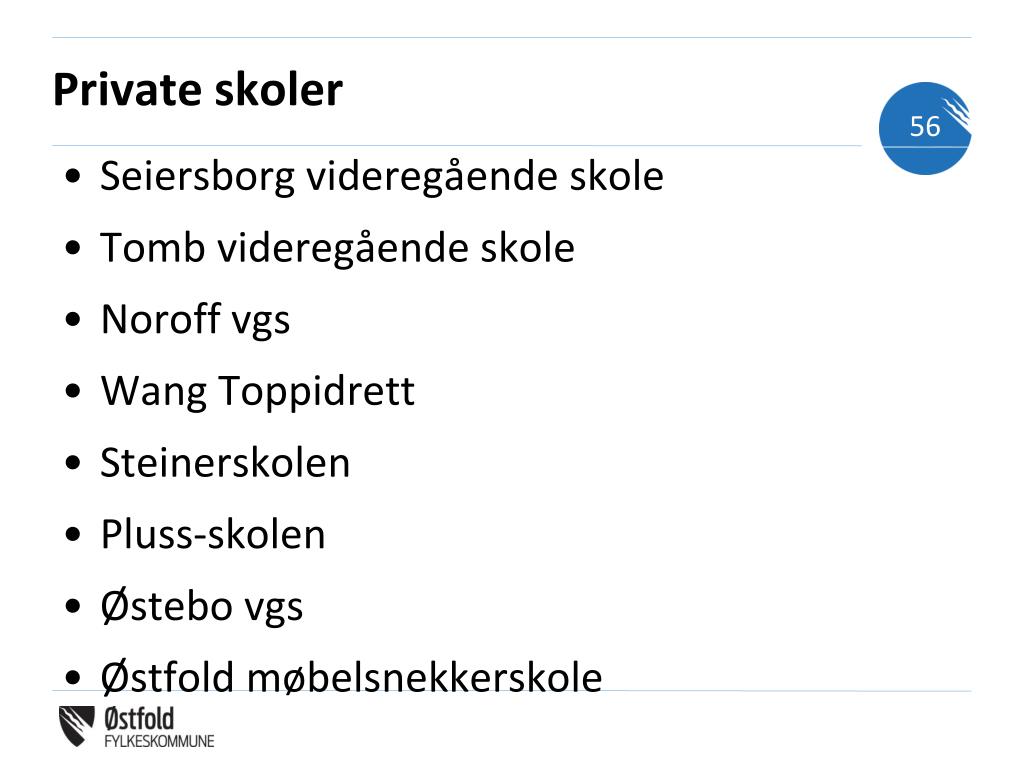The width and height of the screenshot is (1024, 768).
Task: Select the "Private skoler" slide title
Action: pos(197,91)
